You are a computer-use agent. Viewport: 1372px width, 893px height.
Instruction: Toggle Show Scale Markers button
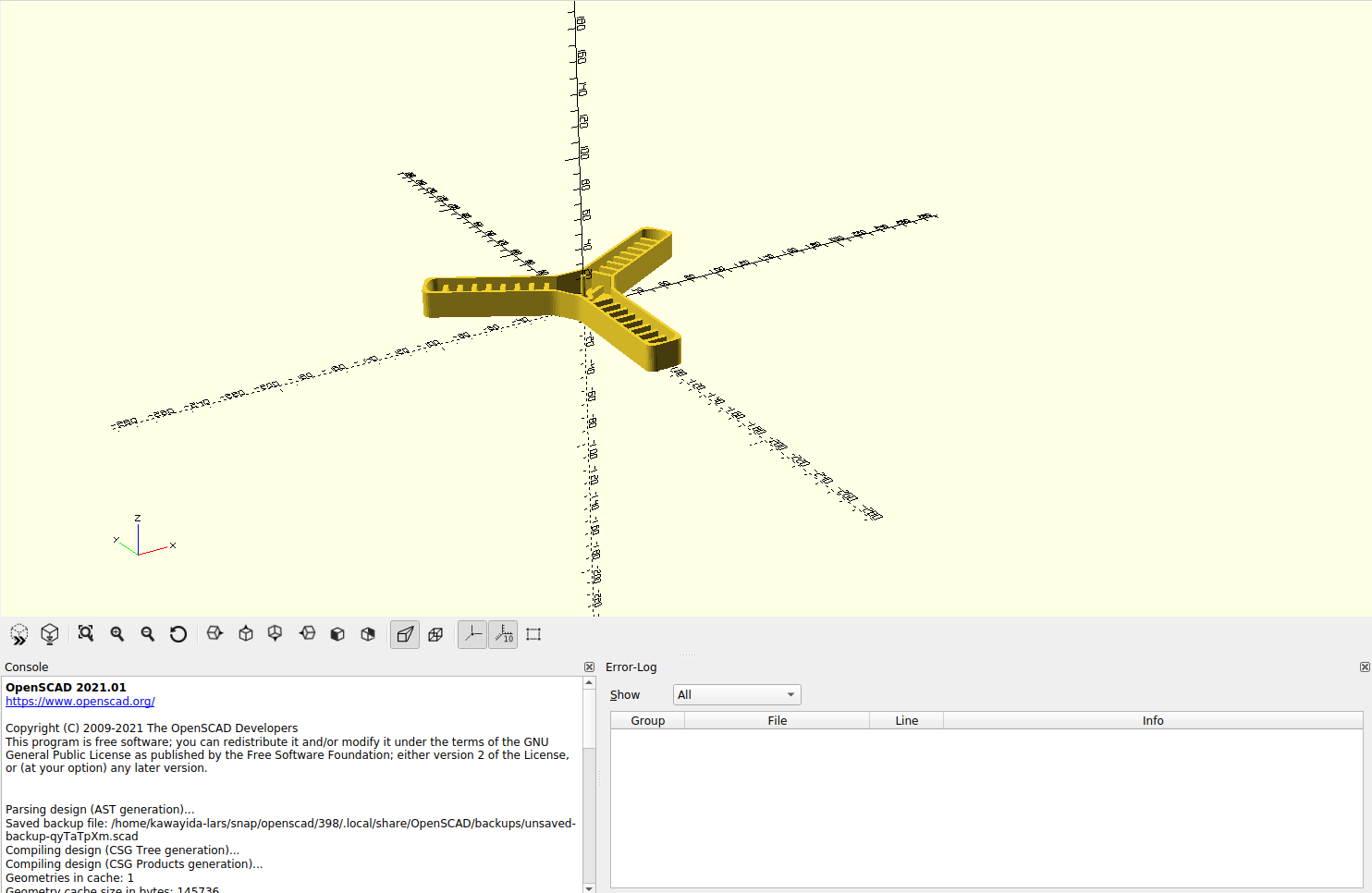tap(503, 634)
